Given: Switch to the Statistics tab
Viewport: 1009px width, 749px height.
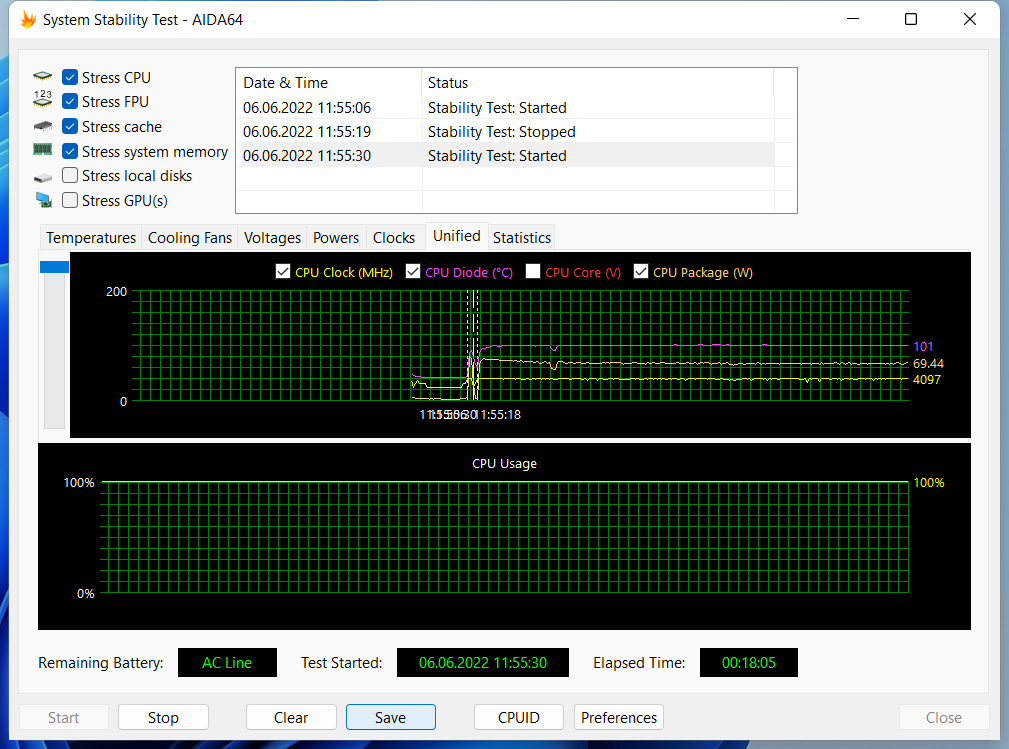Looking at the screenshot, I should pyautogui.click(x=521, y=237).
